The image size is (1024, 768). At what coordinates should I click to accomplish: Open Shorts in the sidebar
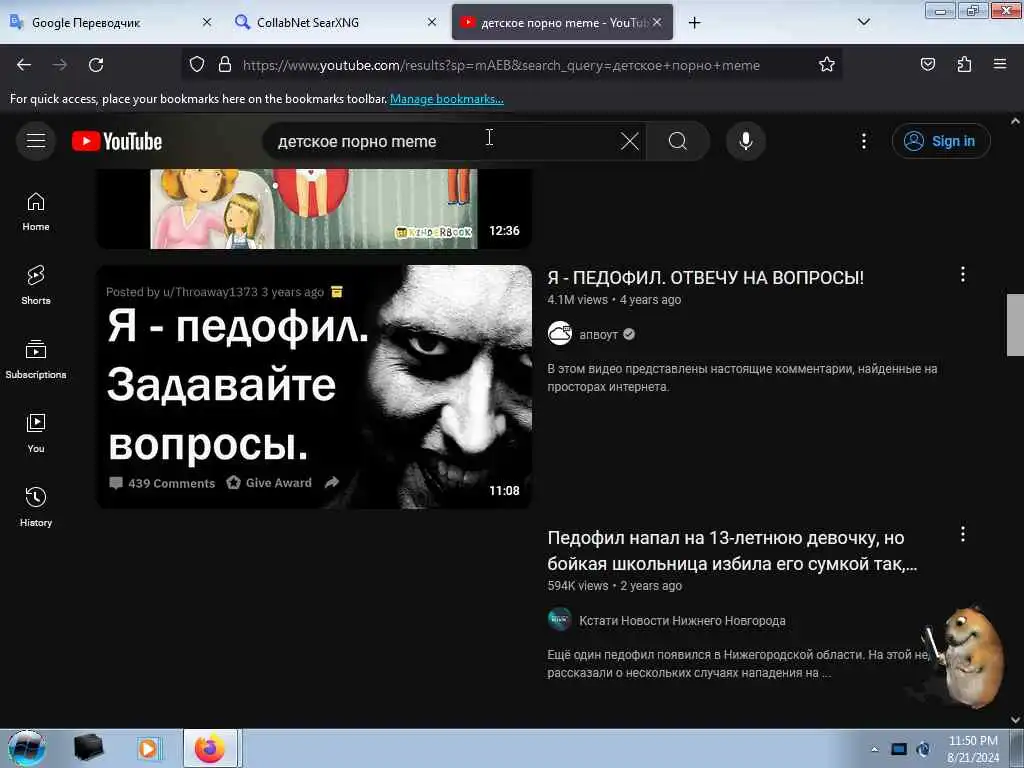tap(36, 285)
